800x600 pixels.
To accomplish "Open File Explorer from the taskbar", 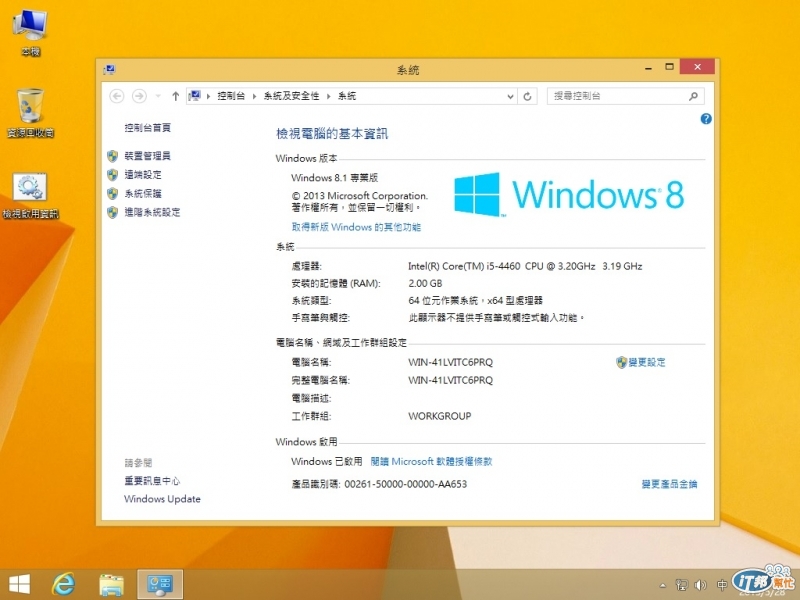I will (111, 585).
